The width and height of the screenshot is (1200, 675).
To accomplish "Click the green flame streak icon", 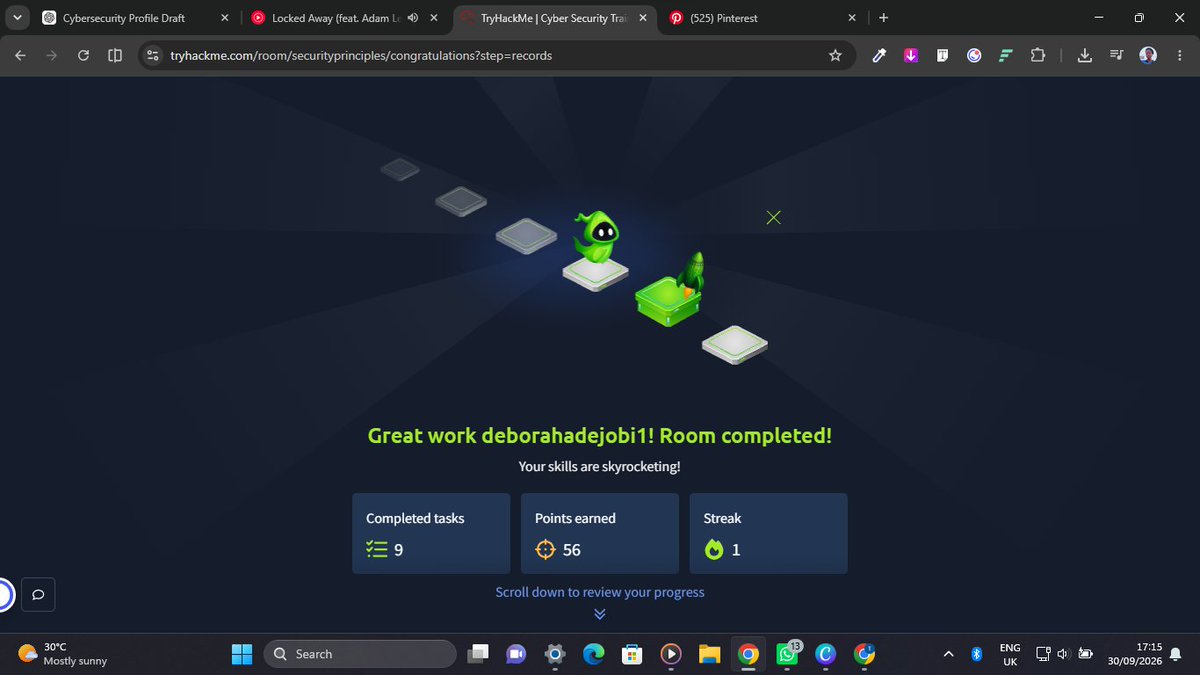I will click(714, 549).
